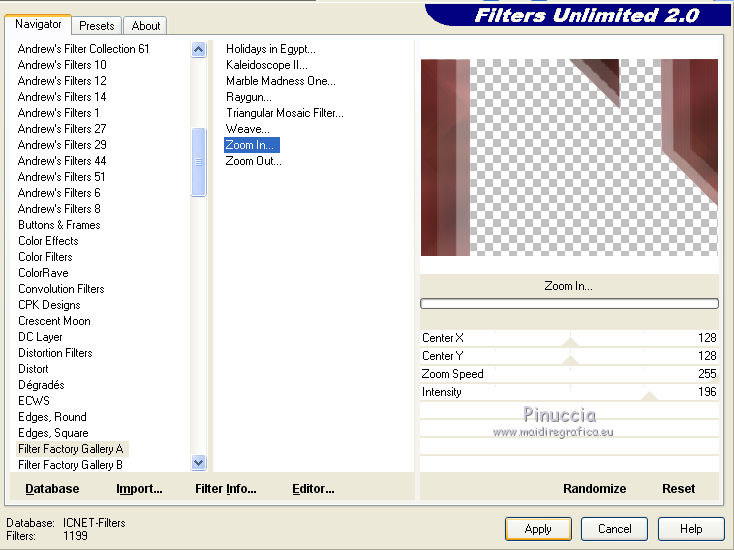Screen dimensions: 734x550
Task: Select Andrew's Filters 29 category
Action: [62, 145]
